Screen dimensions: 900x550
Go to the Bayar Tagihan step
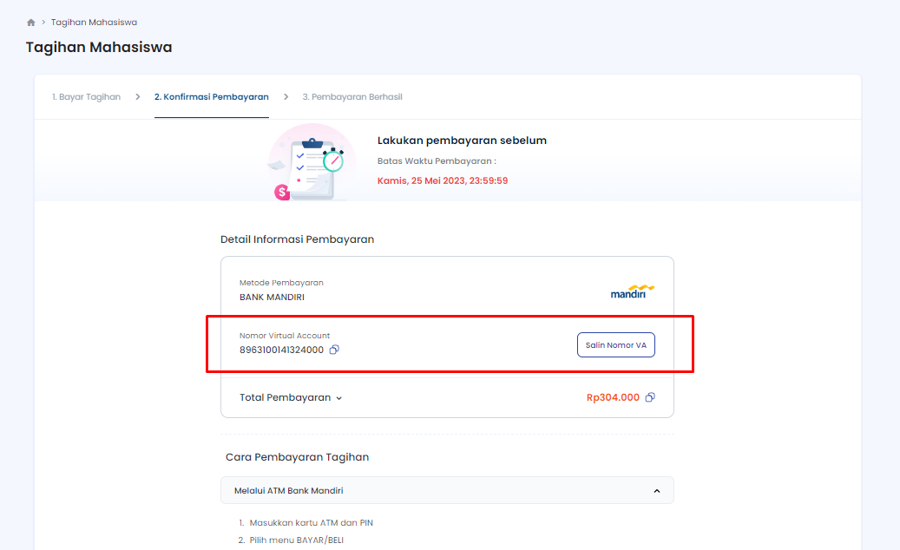tap(86, 97)
